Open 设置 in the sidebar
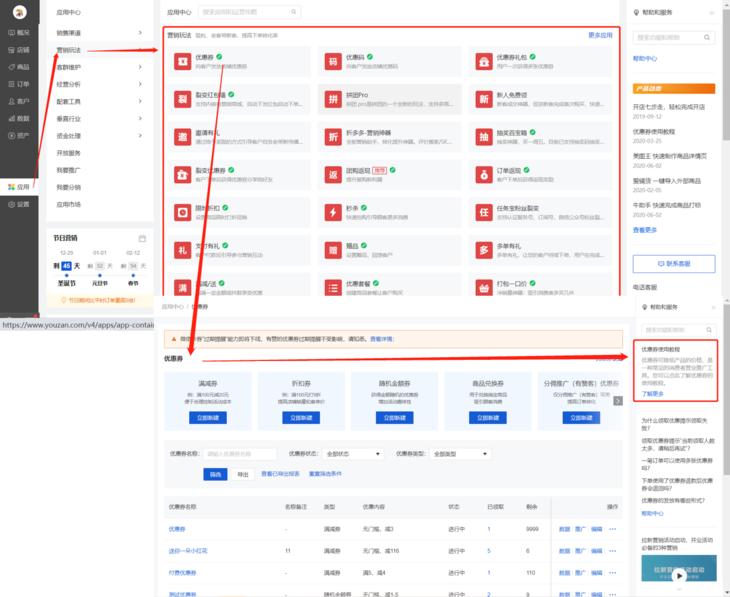 tap(19, 204)
